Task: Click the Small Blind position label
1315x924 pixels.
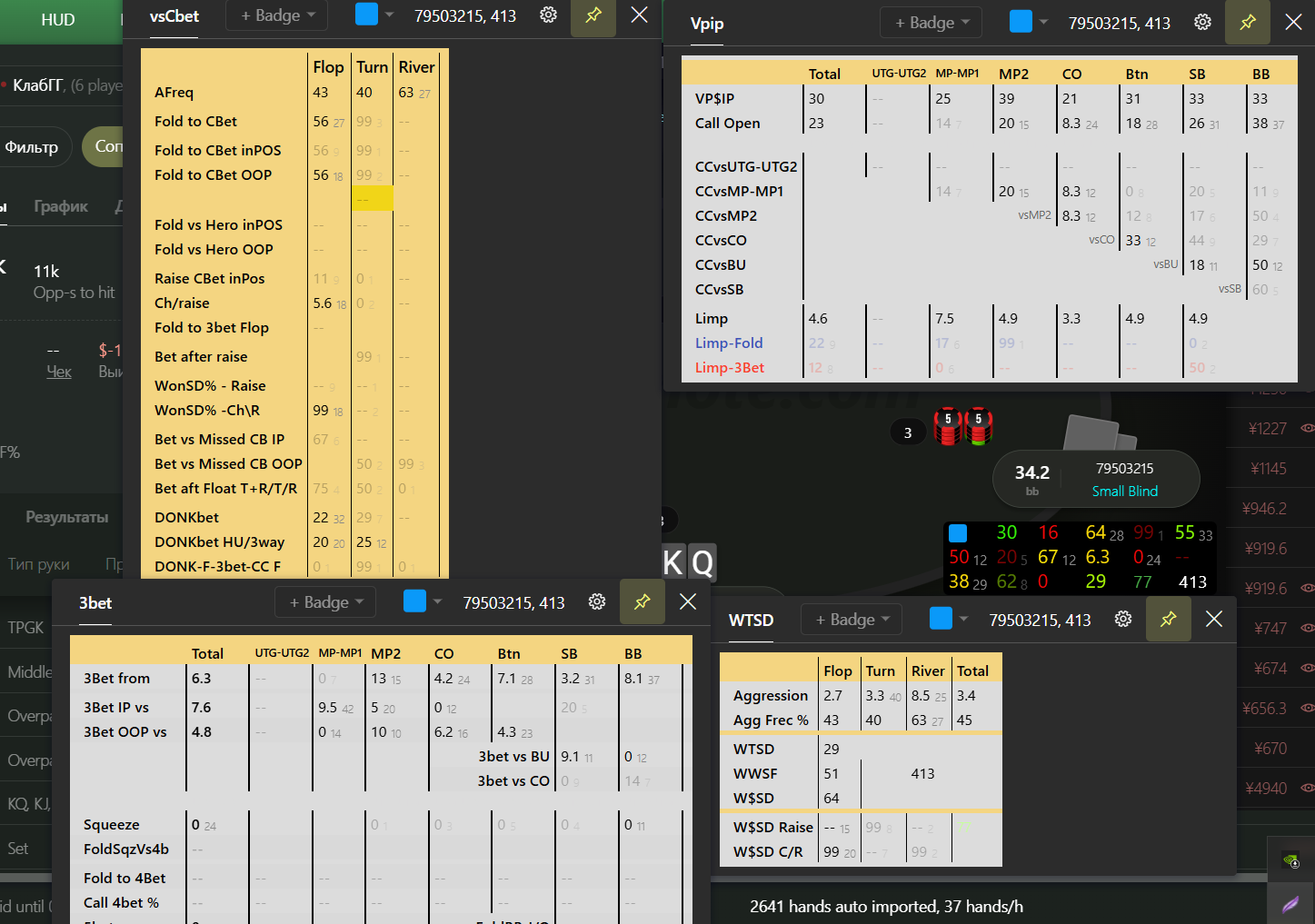Action: click(1125, 491)
